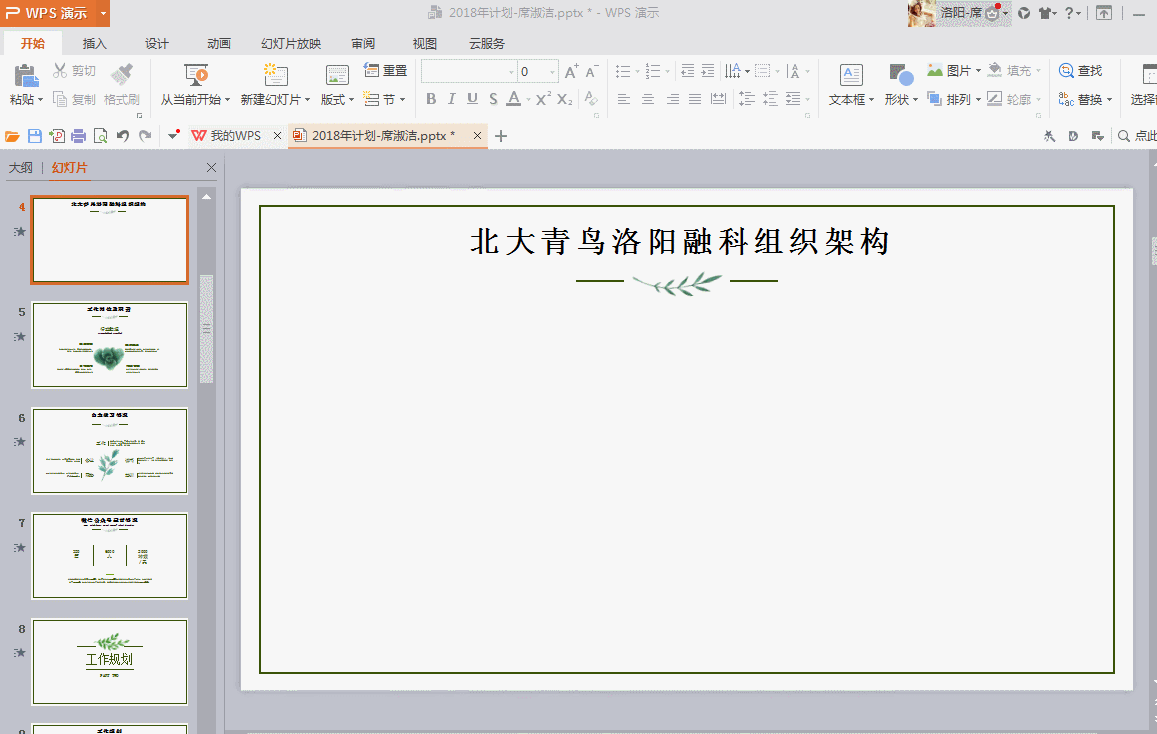Apply the font color A swatch
The width and height of the screenshot is (1157, 734).
click(x=514, y=99)
